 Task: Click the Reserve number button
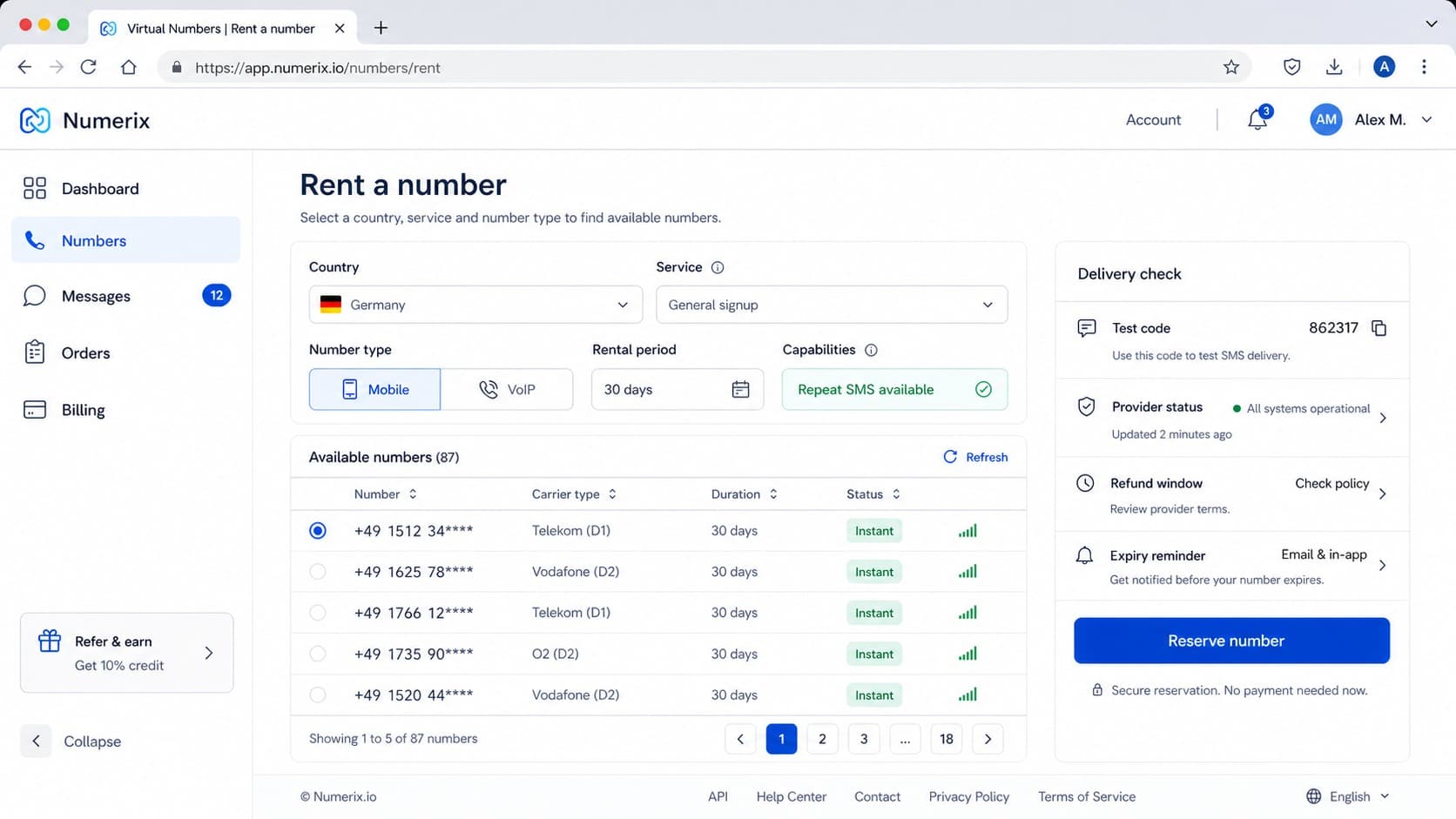click(1231, 641)
